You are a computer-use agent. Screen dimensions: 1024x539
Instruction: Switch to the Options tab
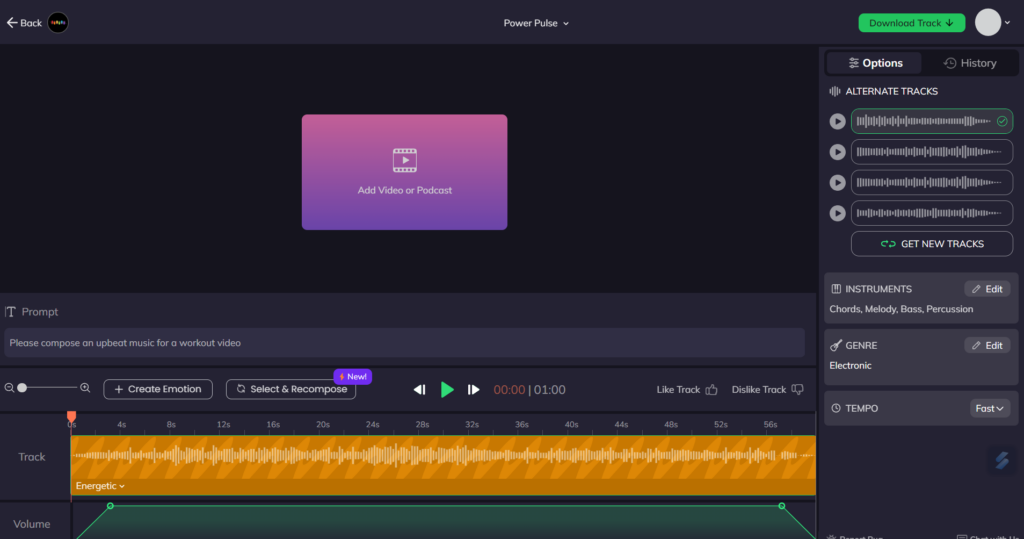tap(875, 63)
